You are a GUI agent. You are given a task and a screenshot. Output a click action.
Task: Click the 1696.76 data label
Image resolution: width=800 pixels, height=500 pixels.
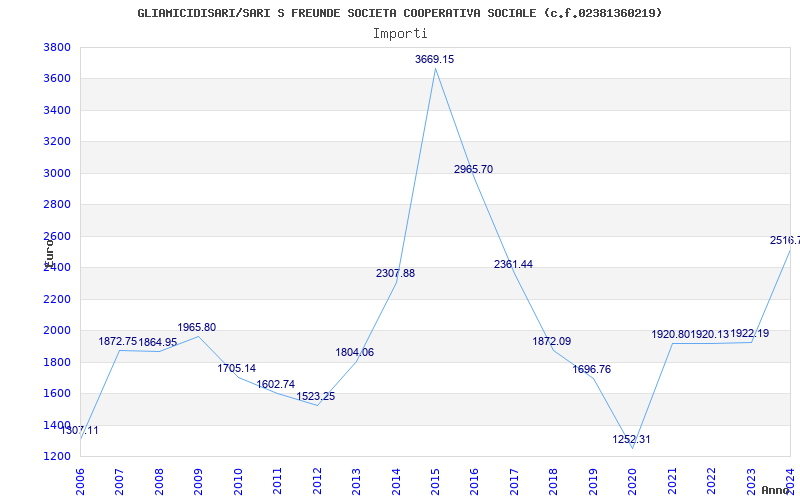coord(591,369)
